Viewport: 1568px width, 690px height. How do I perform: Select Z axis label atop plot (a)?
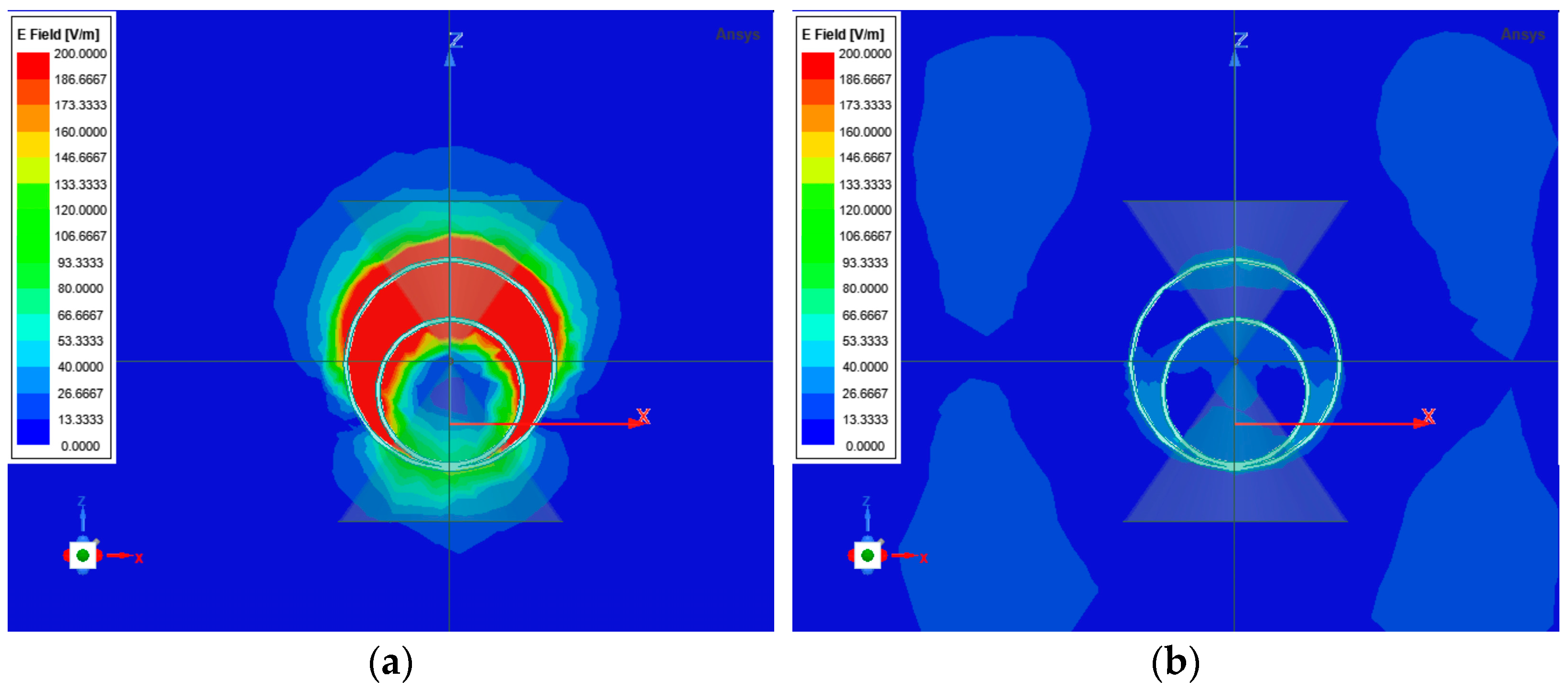click(x=456, y=41)
